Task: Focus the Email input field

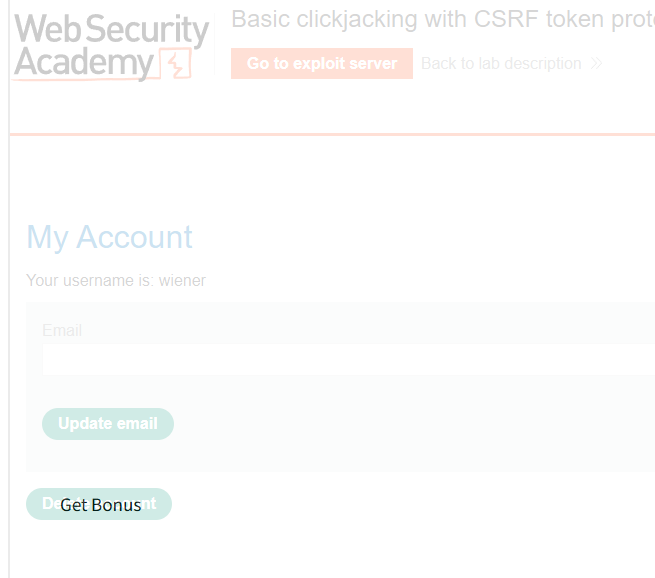Action: pyautogui.click(x=348, y=359)
